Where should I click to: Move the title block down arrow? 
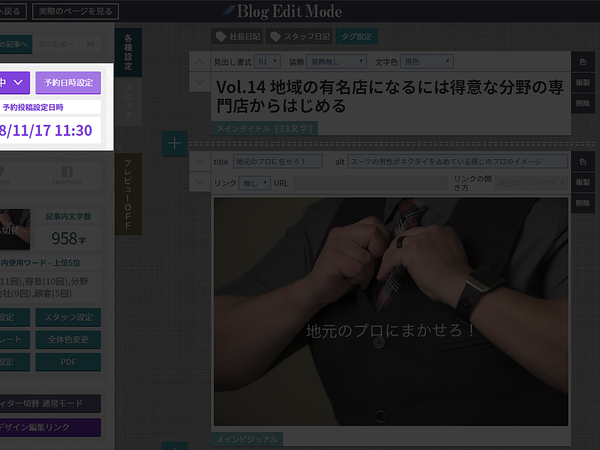200,82
